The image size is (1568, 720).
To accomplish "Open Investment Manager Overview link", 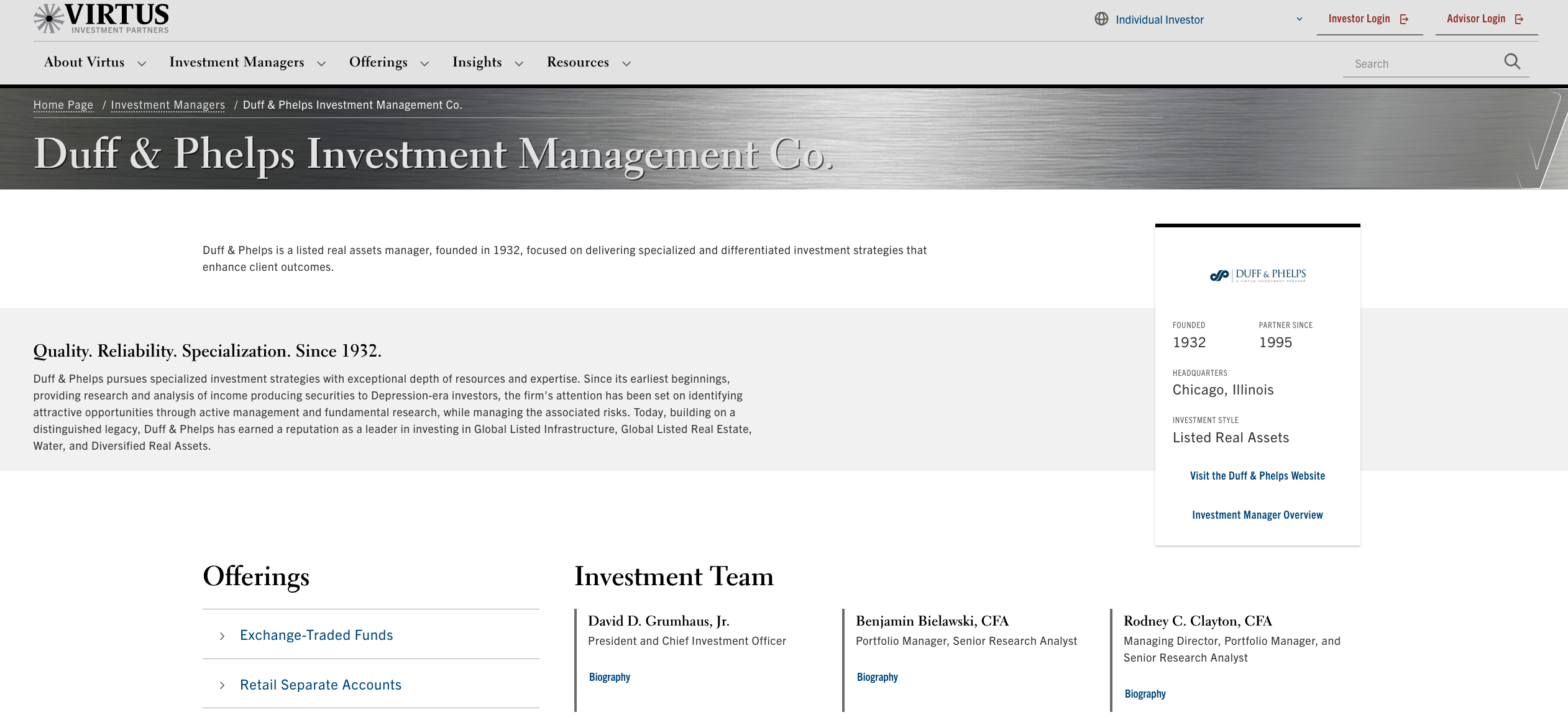I will [1257, 515].
